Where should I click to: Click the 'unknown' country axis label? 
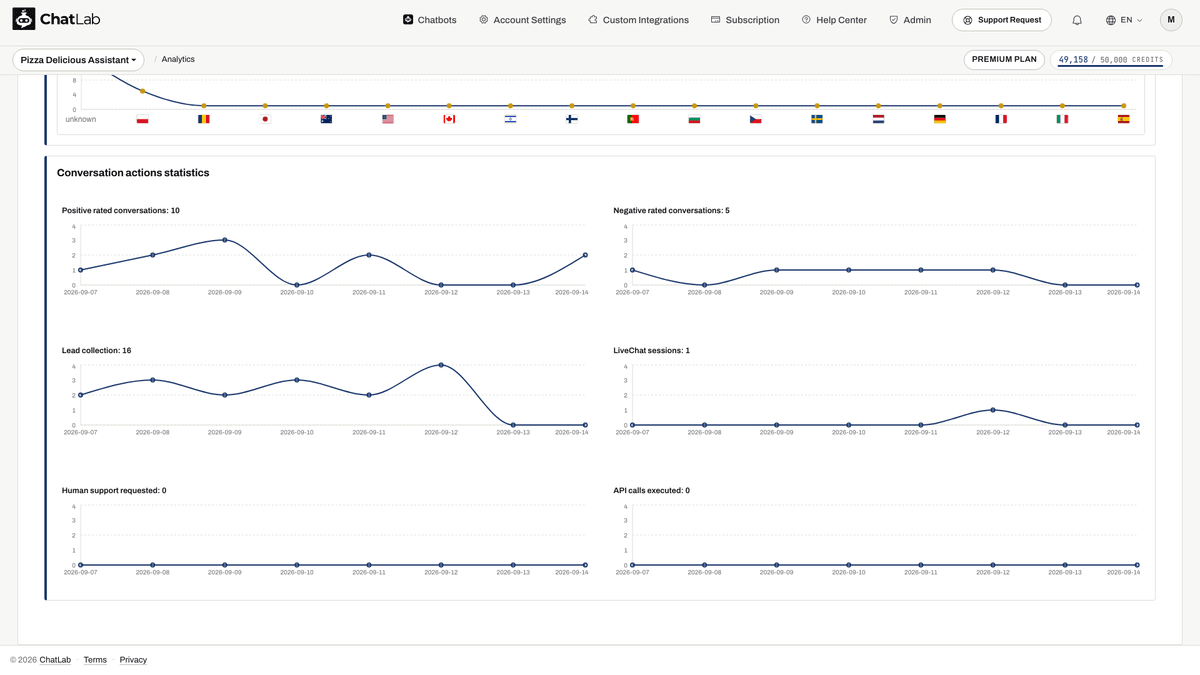[81, 119]
